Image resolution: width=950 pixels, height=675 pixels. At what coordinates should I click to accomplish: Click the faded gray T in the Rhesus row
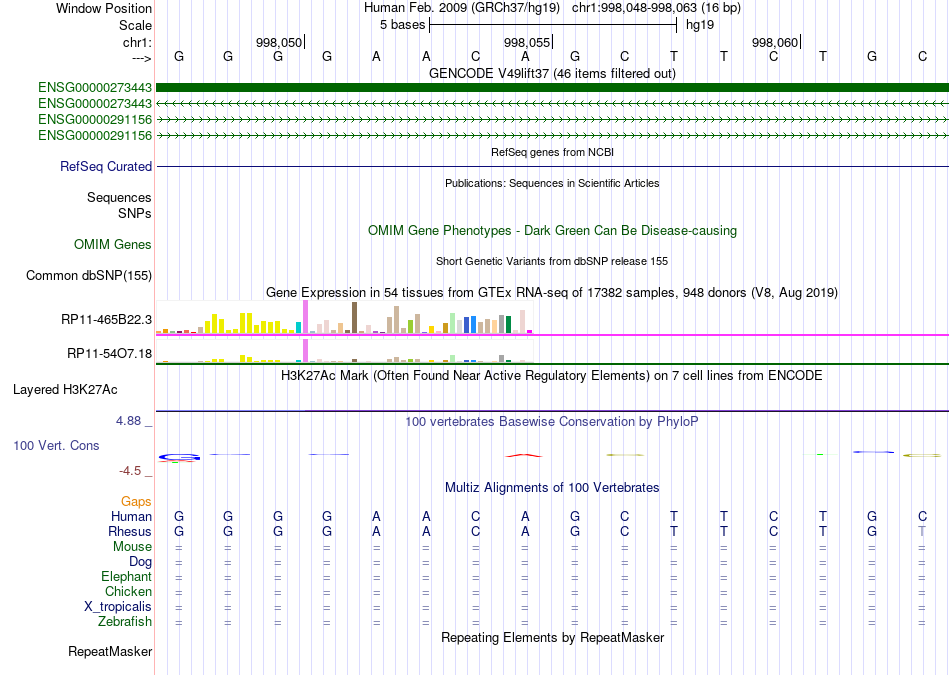pyautogui.click(x=922, y=531)
